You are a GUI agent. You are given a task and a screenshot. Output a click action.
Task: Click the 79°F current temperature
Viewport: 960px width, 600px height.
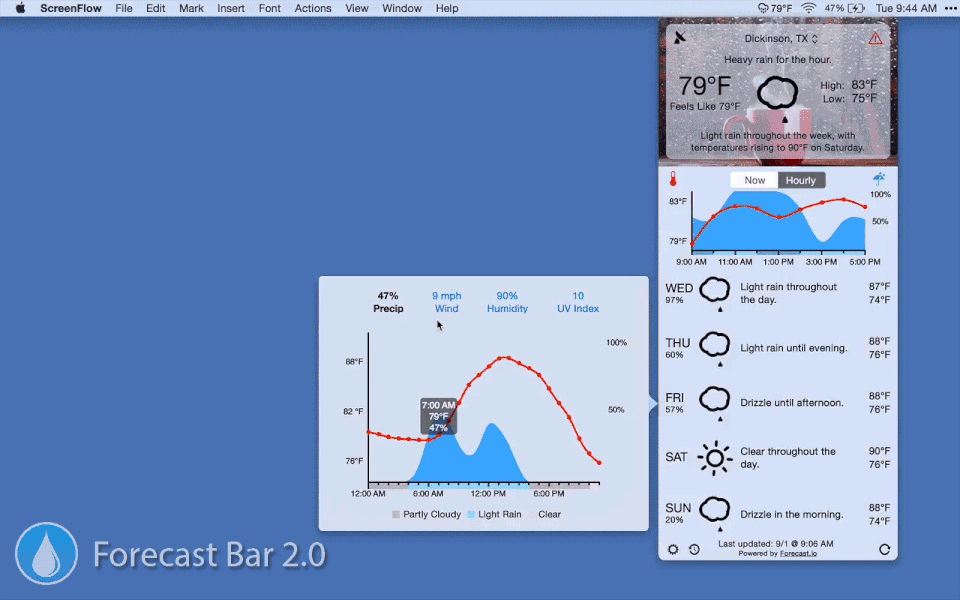[x=705, y=86]
